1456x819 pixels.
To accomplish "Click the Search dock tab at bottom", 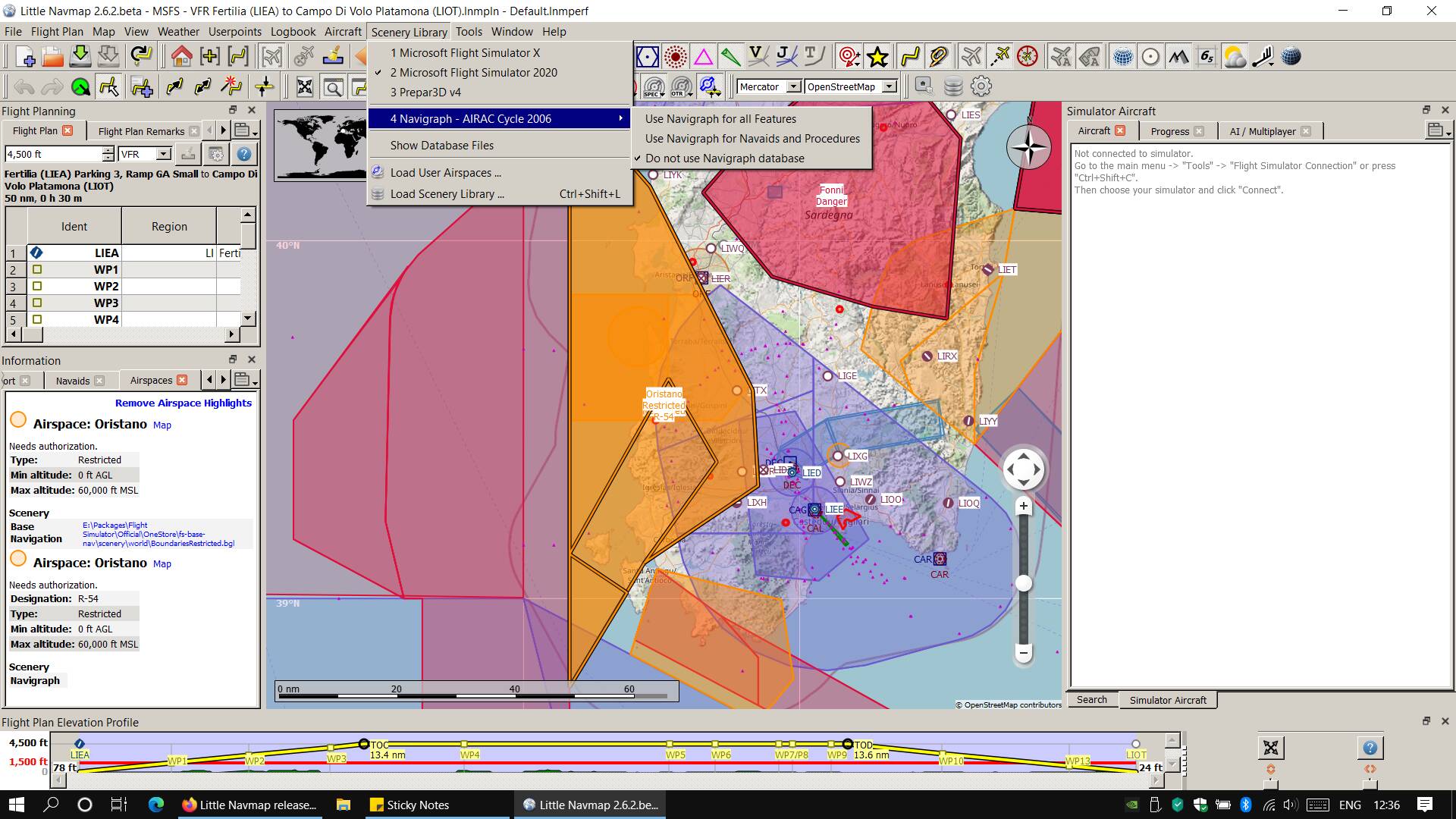I will (1092, 700).
